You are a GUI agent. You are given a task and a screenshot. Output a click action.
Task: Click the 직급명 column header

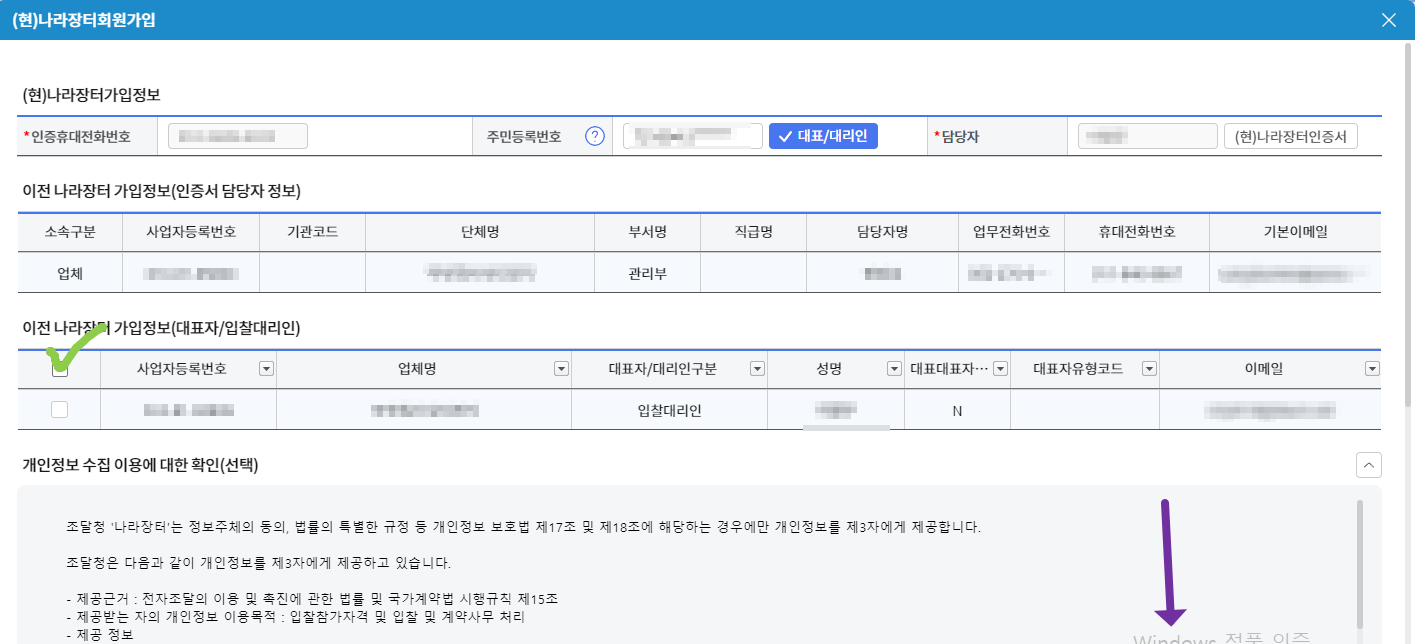pos(754,232)
